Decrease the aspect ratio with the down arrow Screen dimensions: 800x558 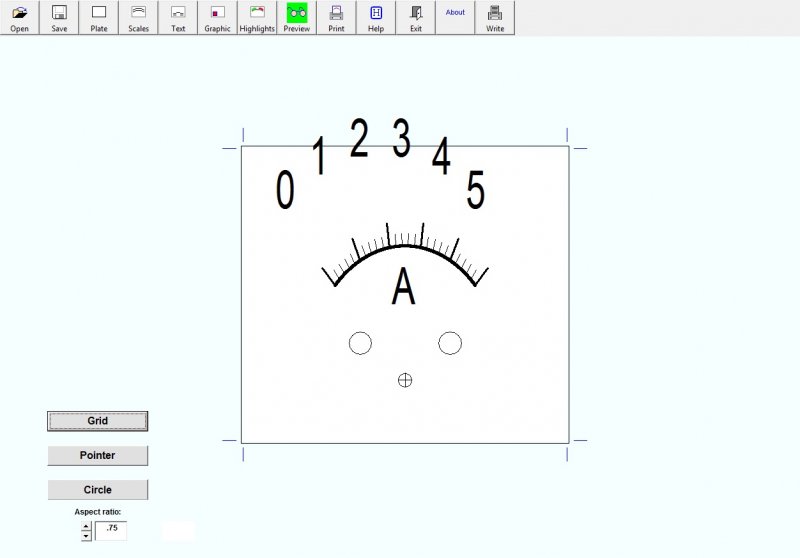tap(86, 536)
